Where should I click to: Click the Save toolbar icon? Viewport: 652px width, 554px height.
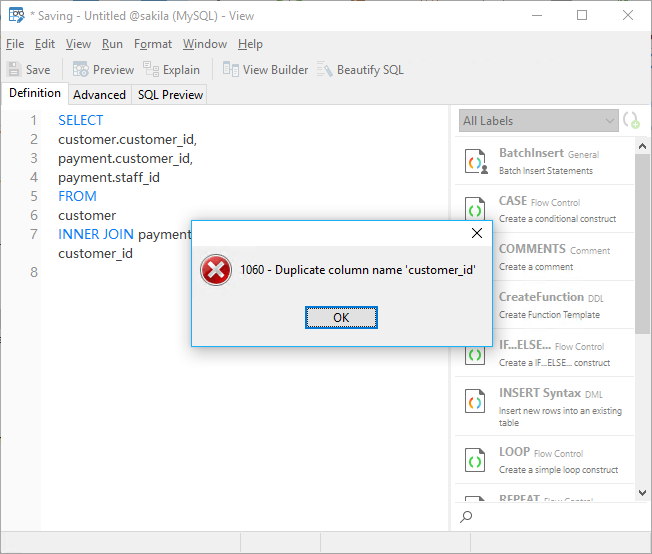point(15,70)
